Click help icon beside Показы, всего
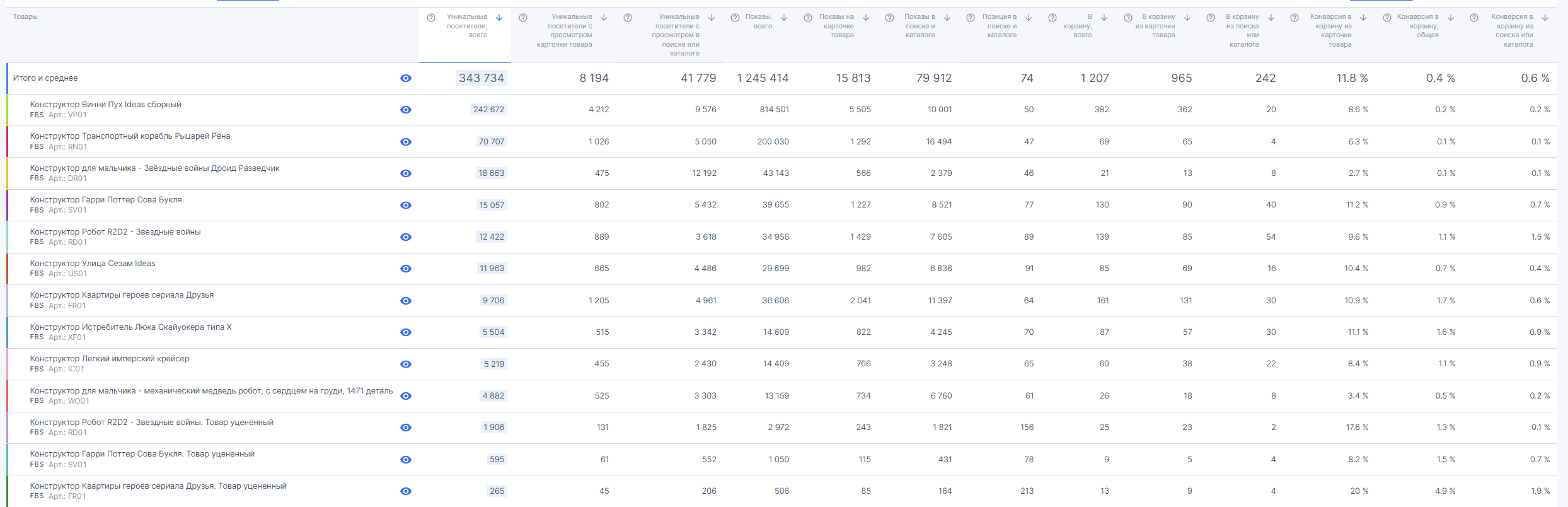The width and height of the screenshot is (1568, 507). click(x=735, y=18)
